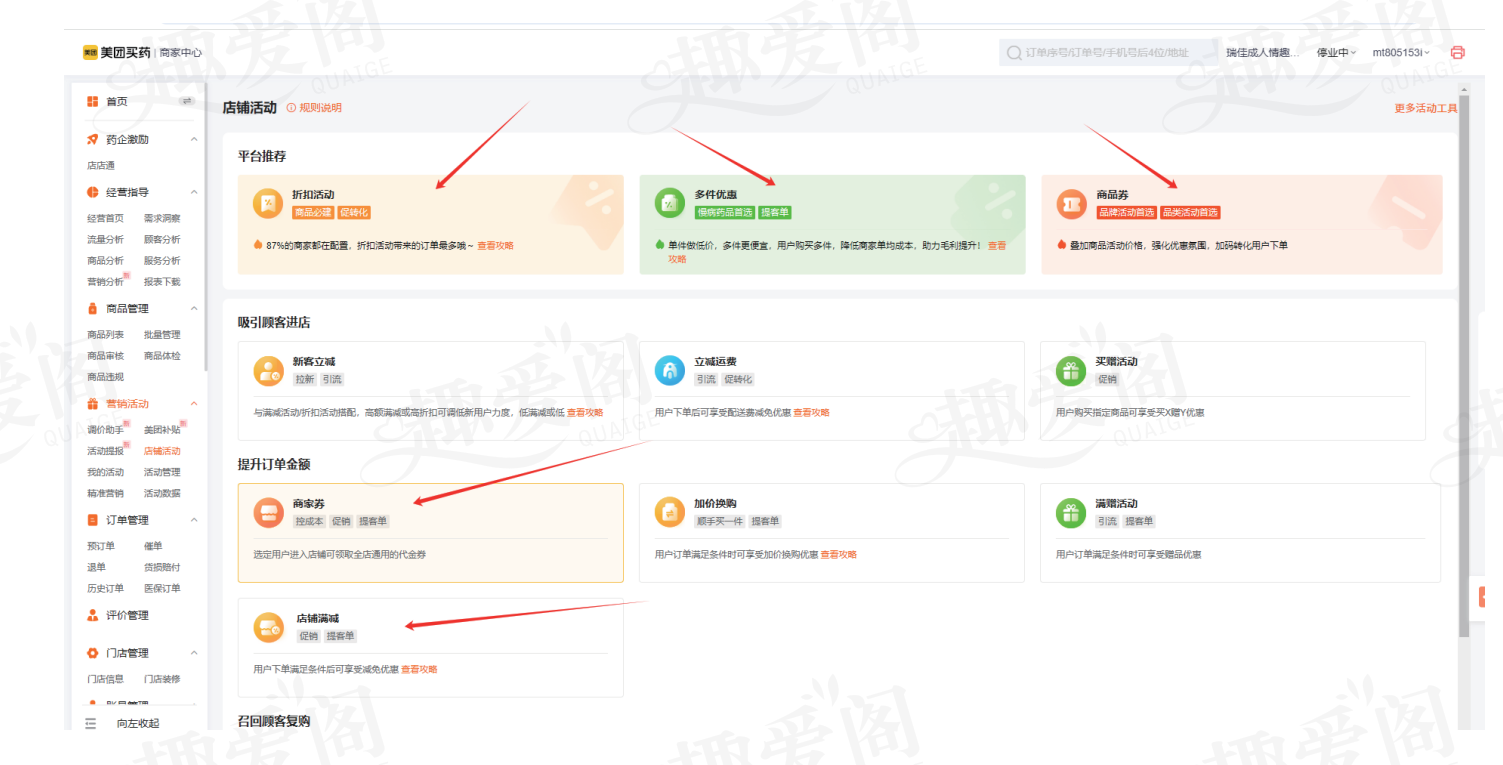The image size is (1503, 765).
Task: Open 商品列表 in the sidebar
Action: [x=106, y=335]
